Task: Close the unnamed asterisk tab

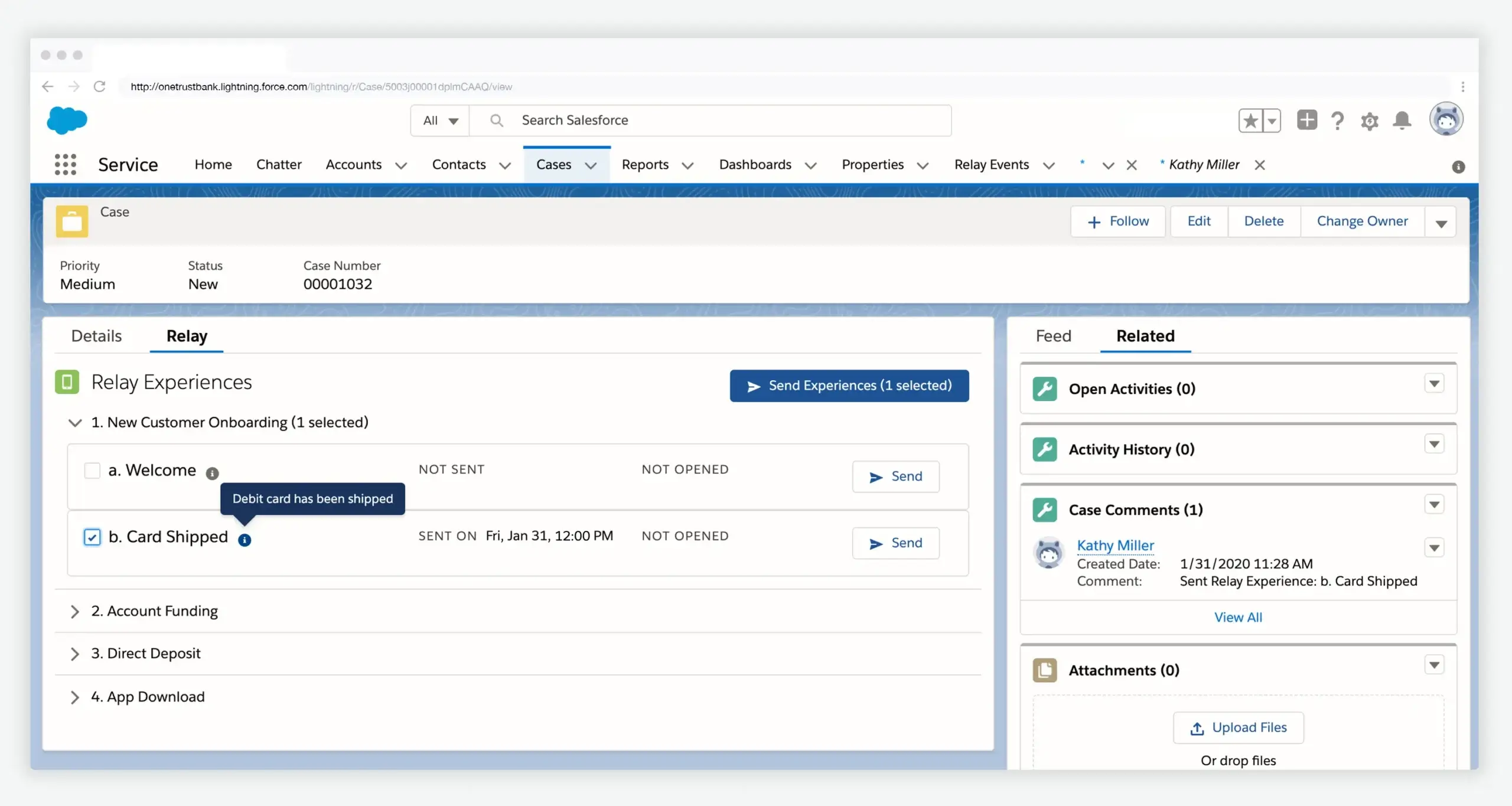Action: tap(1132, 165)
